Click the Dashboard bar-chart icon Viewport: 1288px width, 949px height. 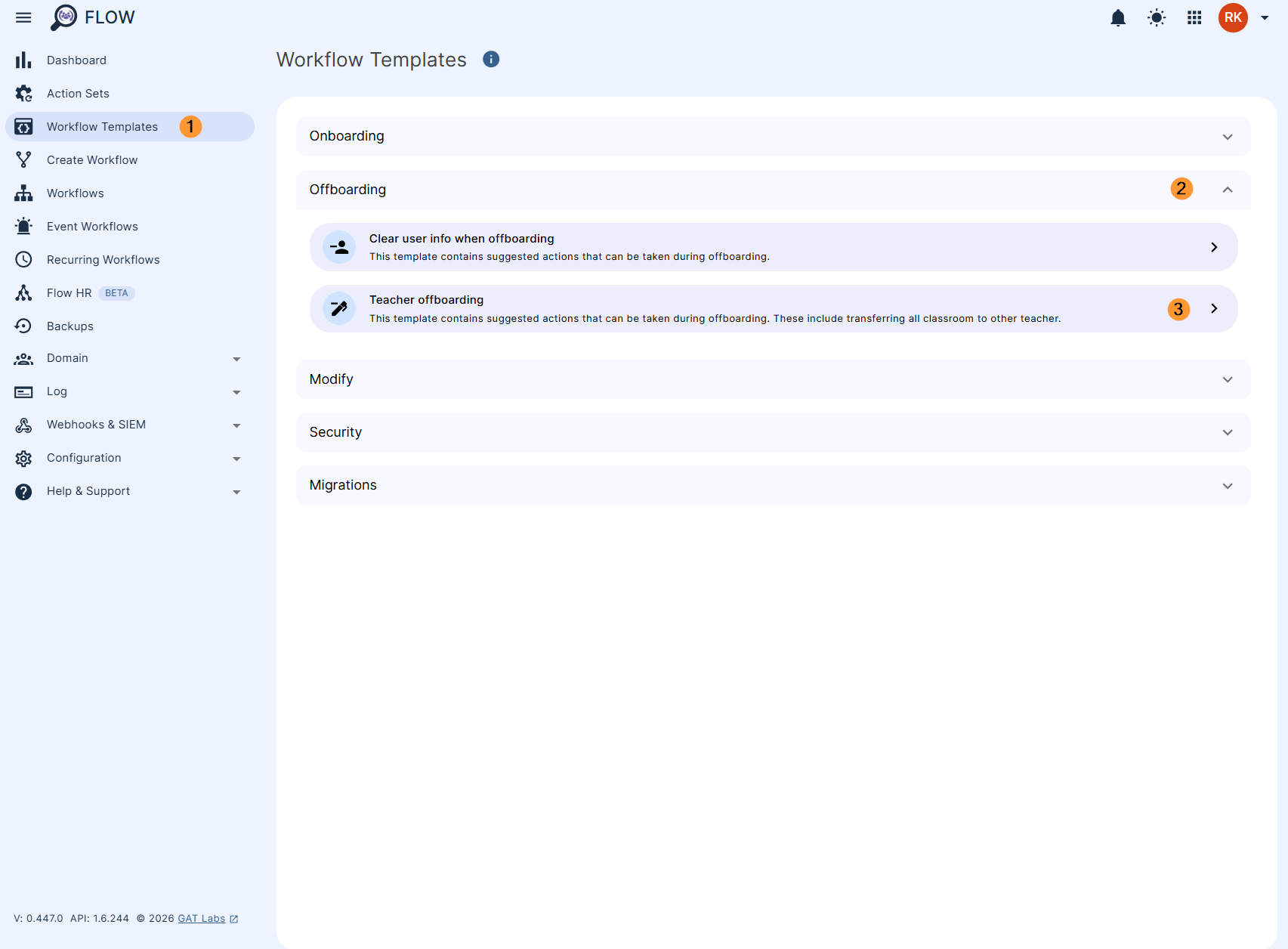point(23,60)
